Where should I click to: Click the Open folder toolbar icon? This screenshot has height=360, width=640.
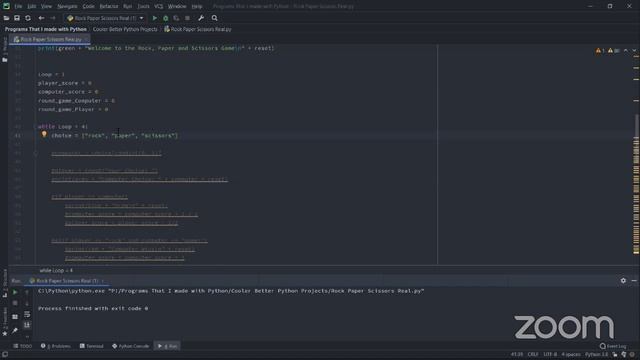click(6, 18)
